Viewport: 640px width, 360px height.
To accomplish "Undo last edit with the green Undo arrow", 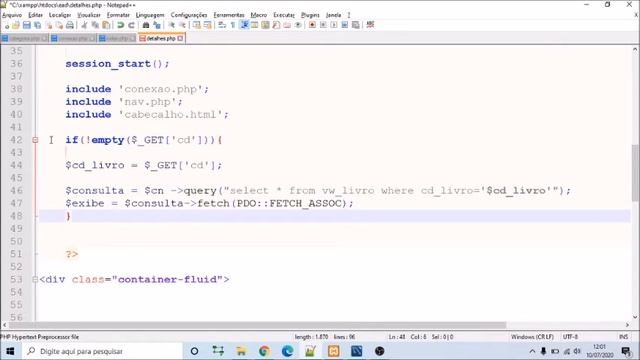I will (120, 25).
